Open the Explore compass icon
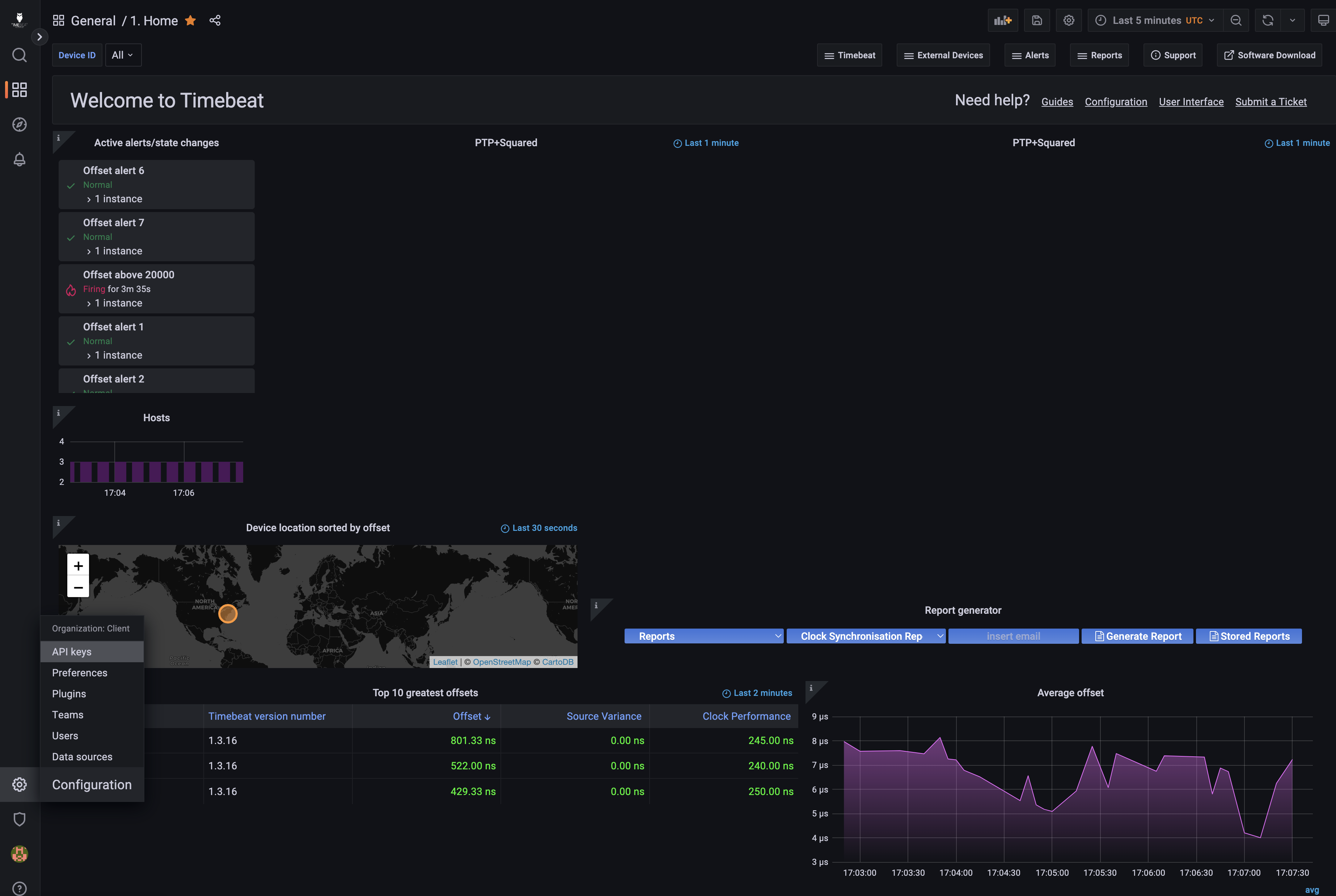The image size is (1336, 896). click(20, 124)
